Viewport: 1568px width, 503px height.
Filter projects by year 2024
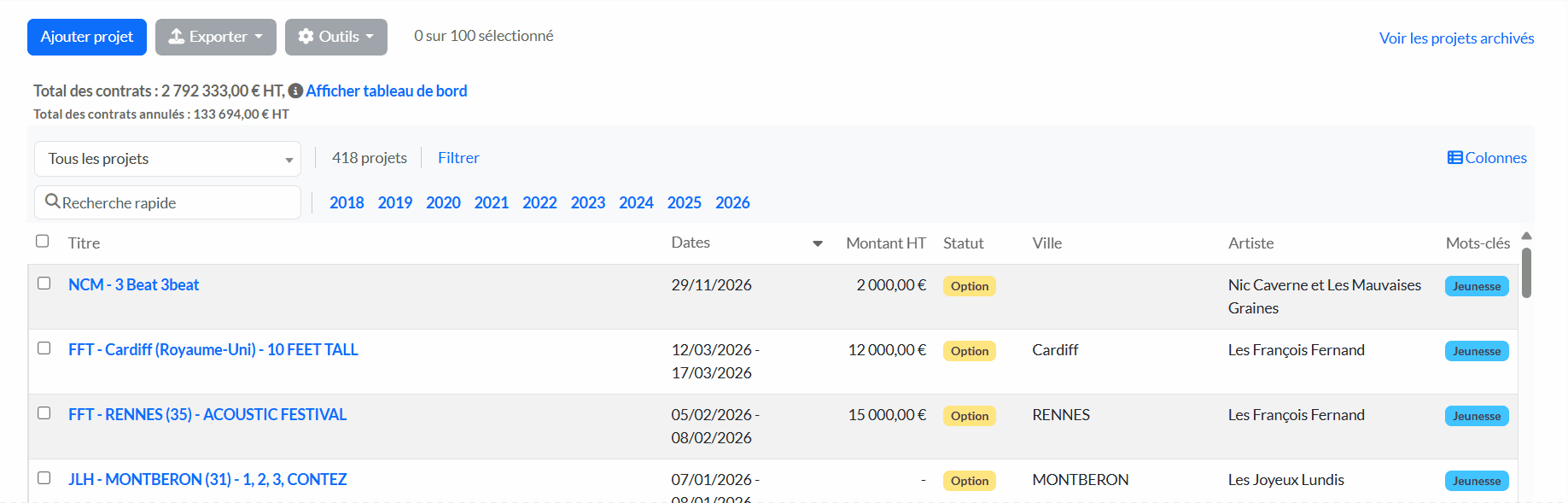(636, 202)
